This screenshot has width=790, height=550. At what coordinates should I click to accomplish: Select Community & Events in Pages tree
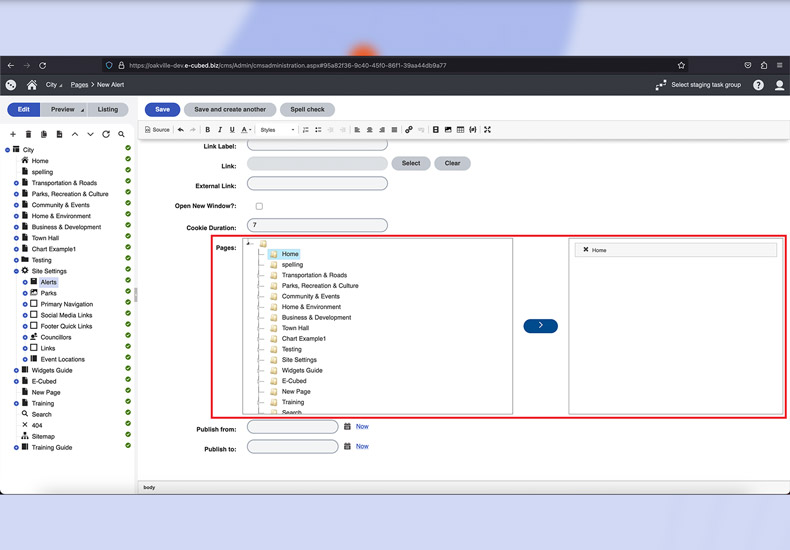(310, 296)
